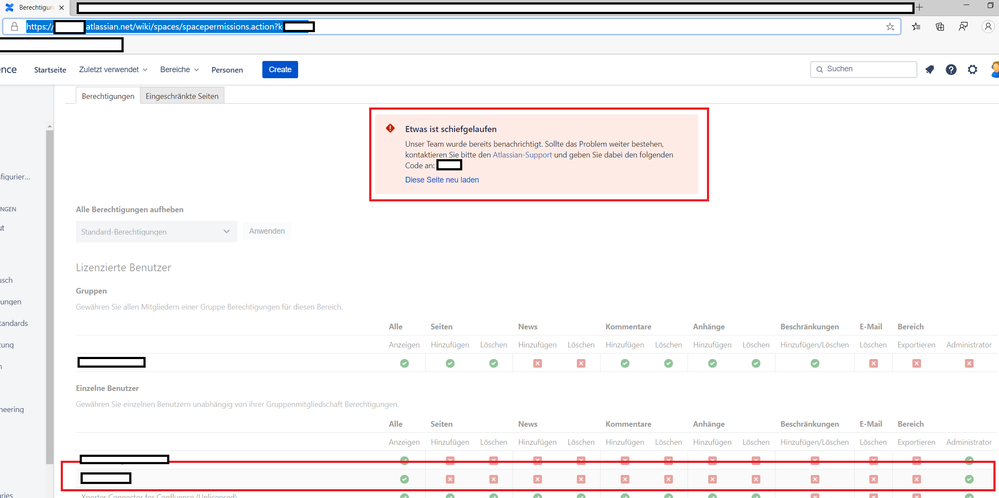Screen dimensions: 999x498
Task: Click News Löschen cross in Gruppen row
Action: (581, 363)
